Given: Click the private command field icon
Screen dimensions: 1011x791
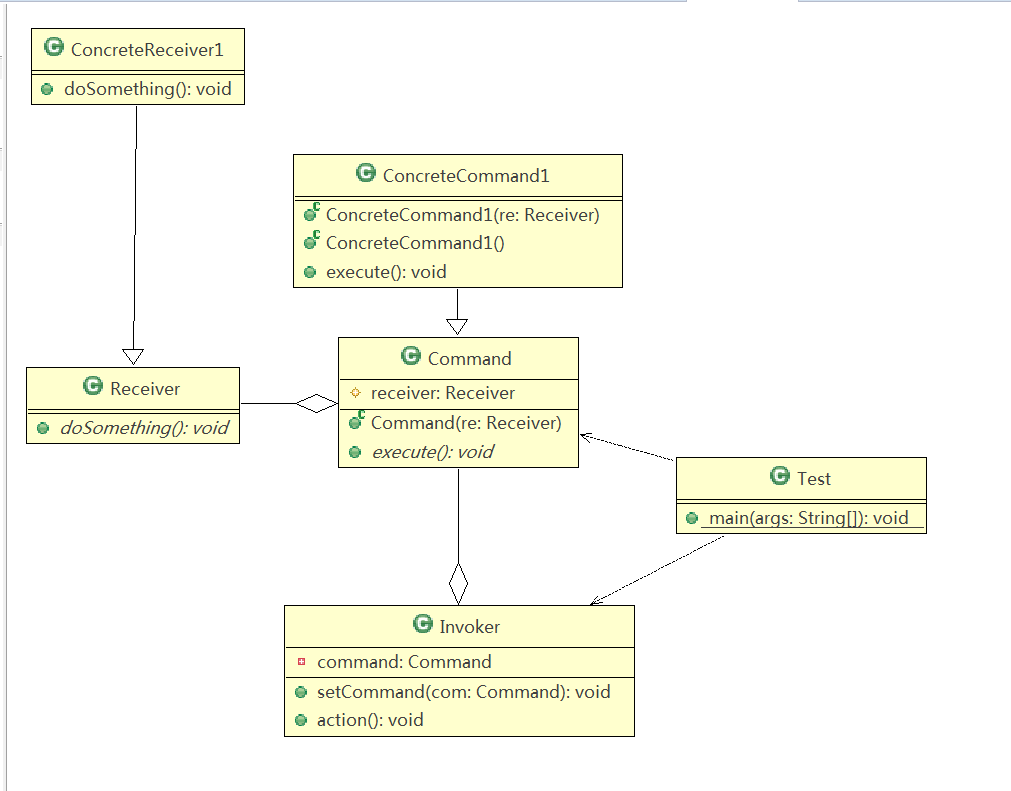Looking at the screenshot, I should (301, 661).
